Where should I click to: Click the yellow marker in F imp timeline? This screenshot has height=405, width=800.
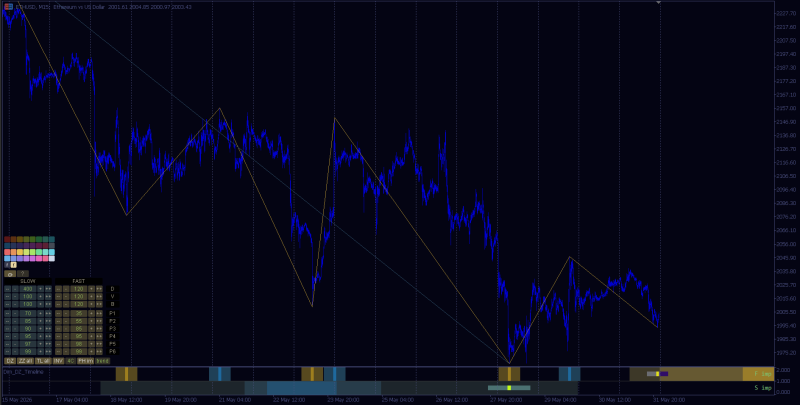pyautogui.click(x=658, y=374)
